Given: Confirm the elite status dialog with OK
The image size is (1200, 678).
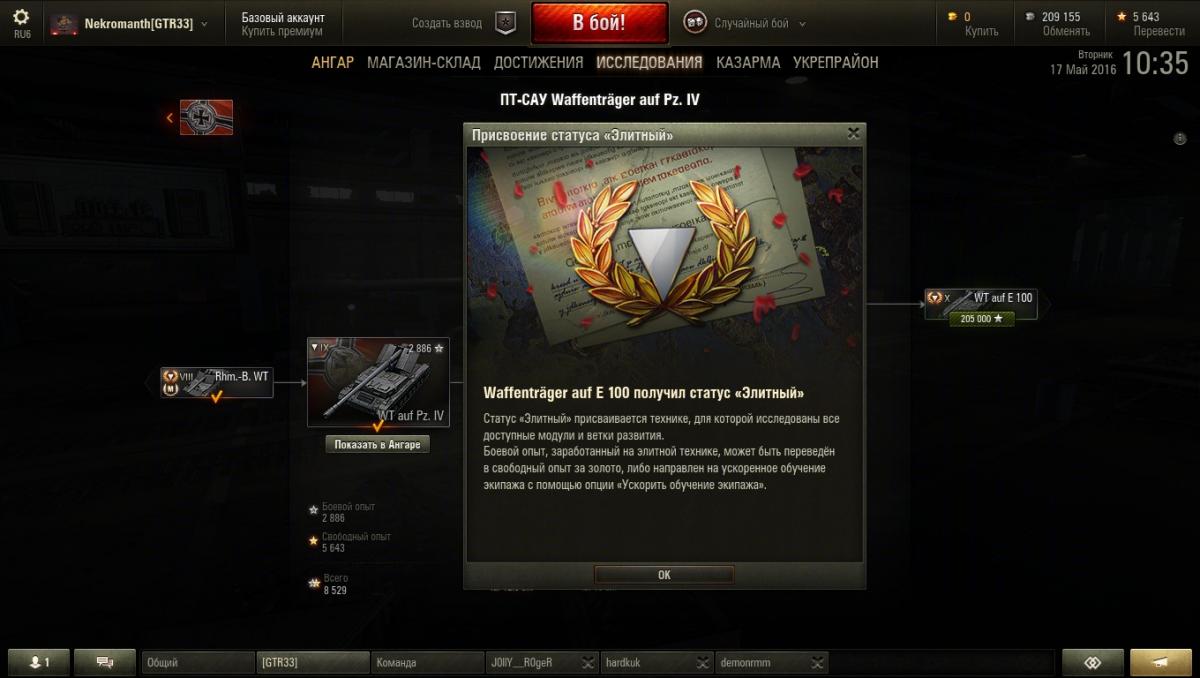Looking at the screenshot, I should point(664,575).
